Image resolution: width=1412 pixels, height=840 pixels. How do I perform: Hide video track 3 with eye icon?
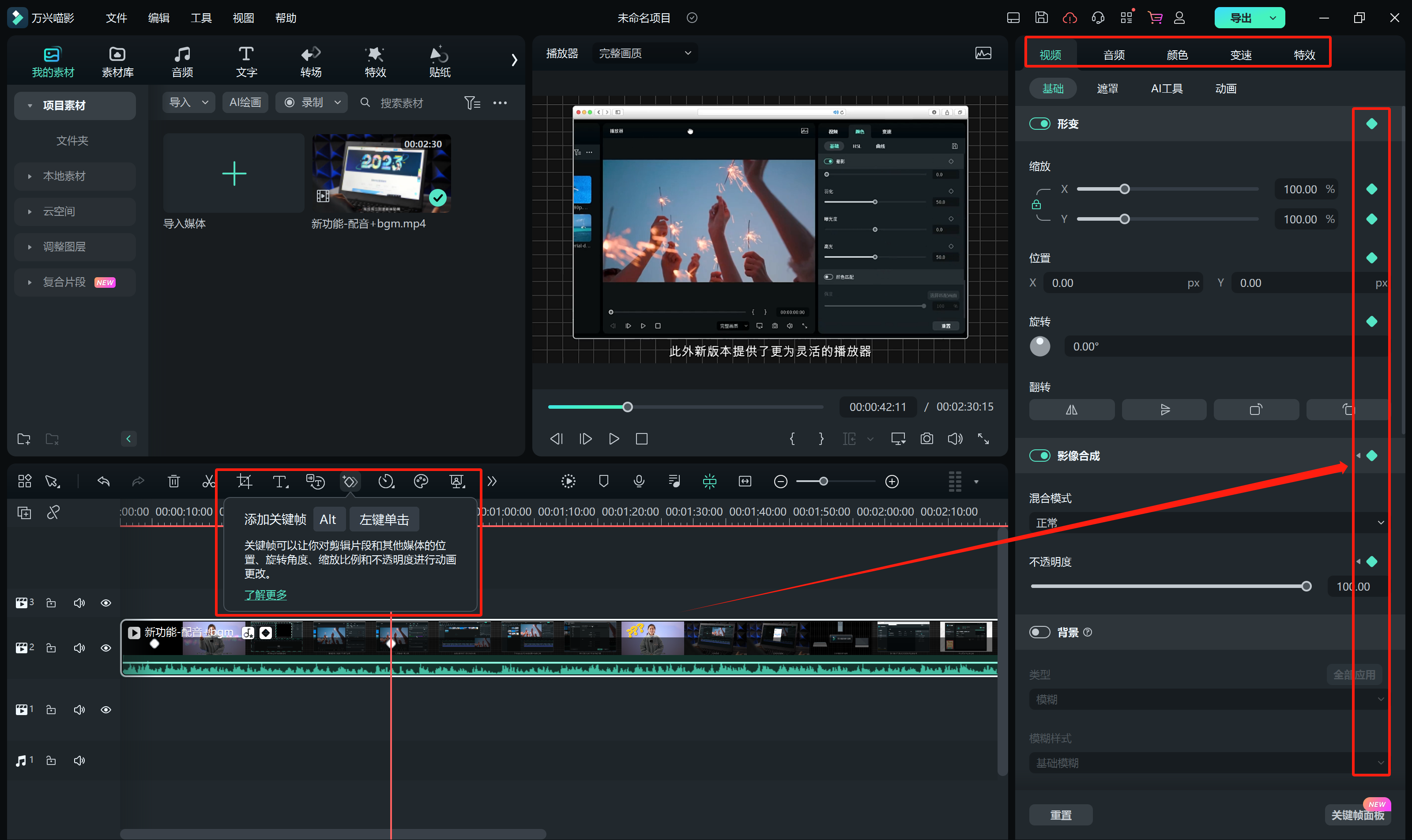click(x=106, y=603)
